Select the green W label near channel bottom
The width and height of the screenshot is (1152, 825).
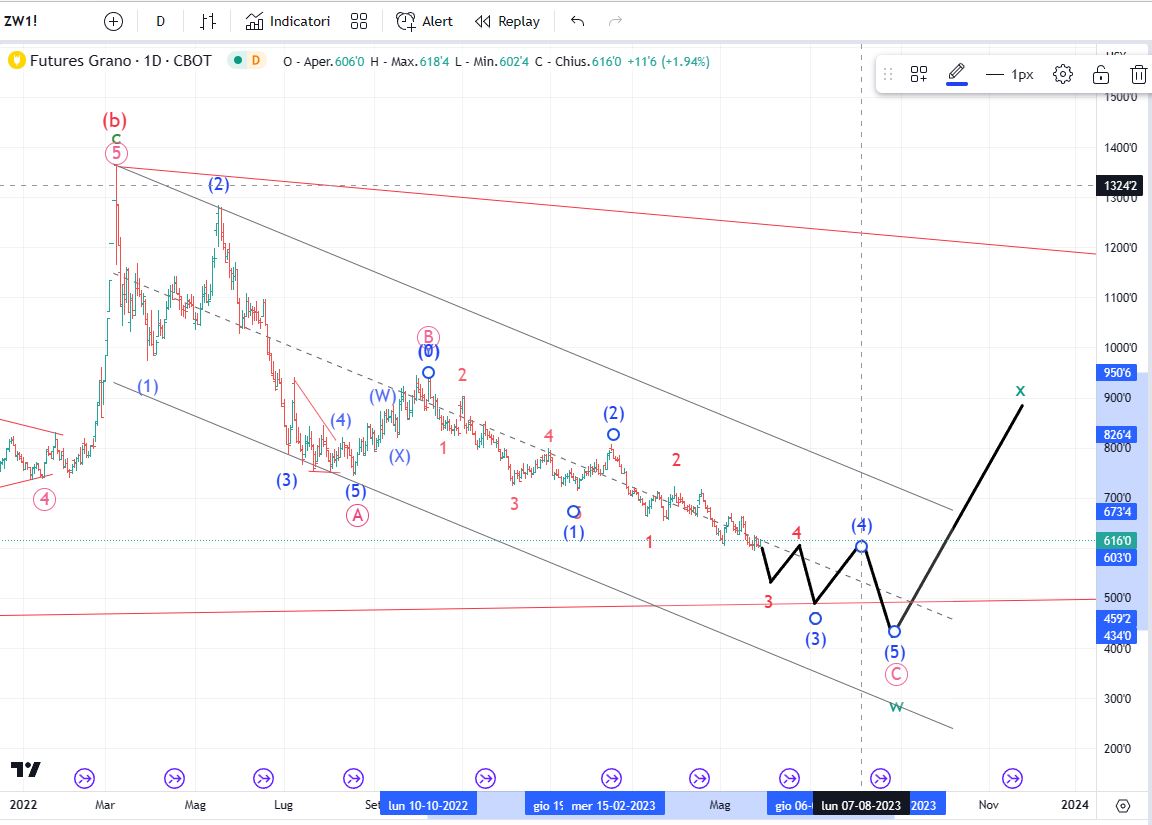click(x=896, y=707)
